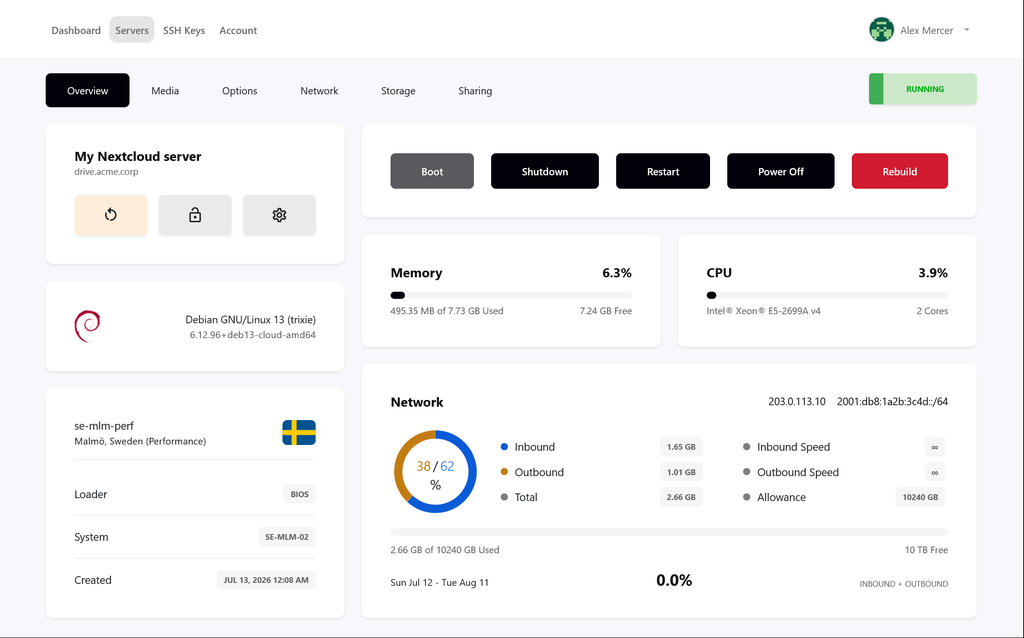Click the blue Inbound legend dot
This screenshot has width=1024, height=638.
point(504,447)
